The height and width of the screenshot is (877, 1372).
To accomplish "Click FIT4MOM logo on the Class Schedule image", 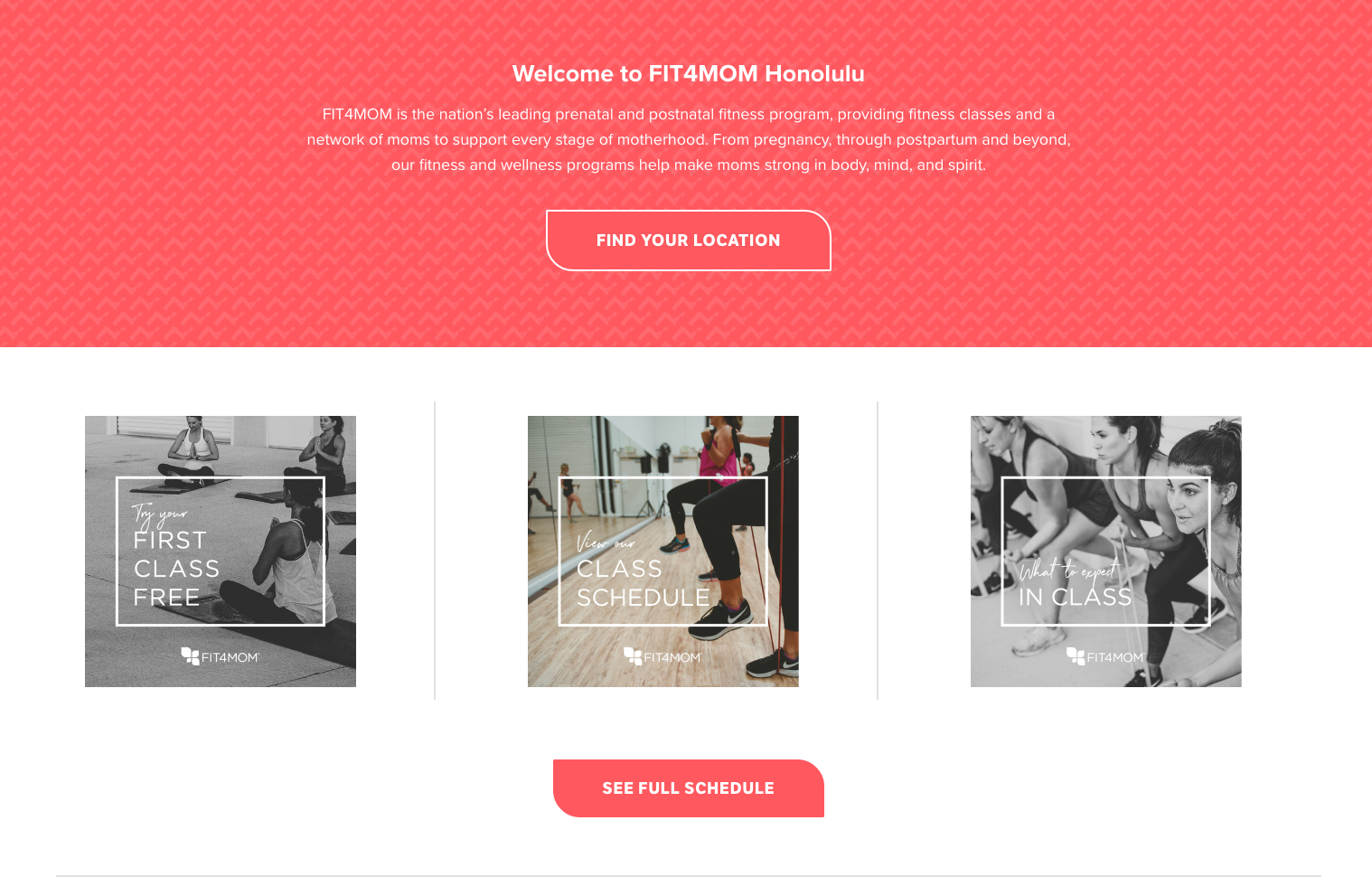I will pos(663,656).
